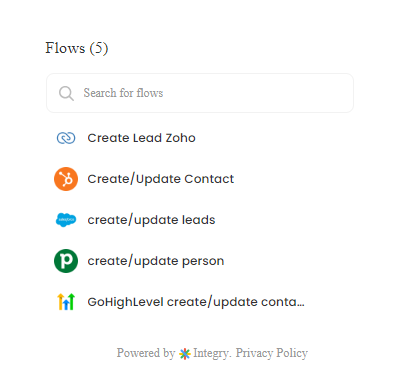Click the blue Salesforce cloud icon

click(66, 220)
